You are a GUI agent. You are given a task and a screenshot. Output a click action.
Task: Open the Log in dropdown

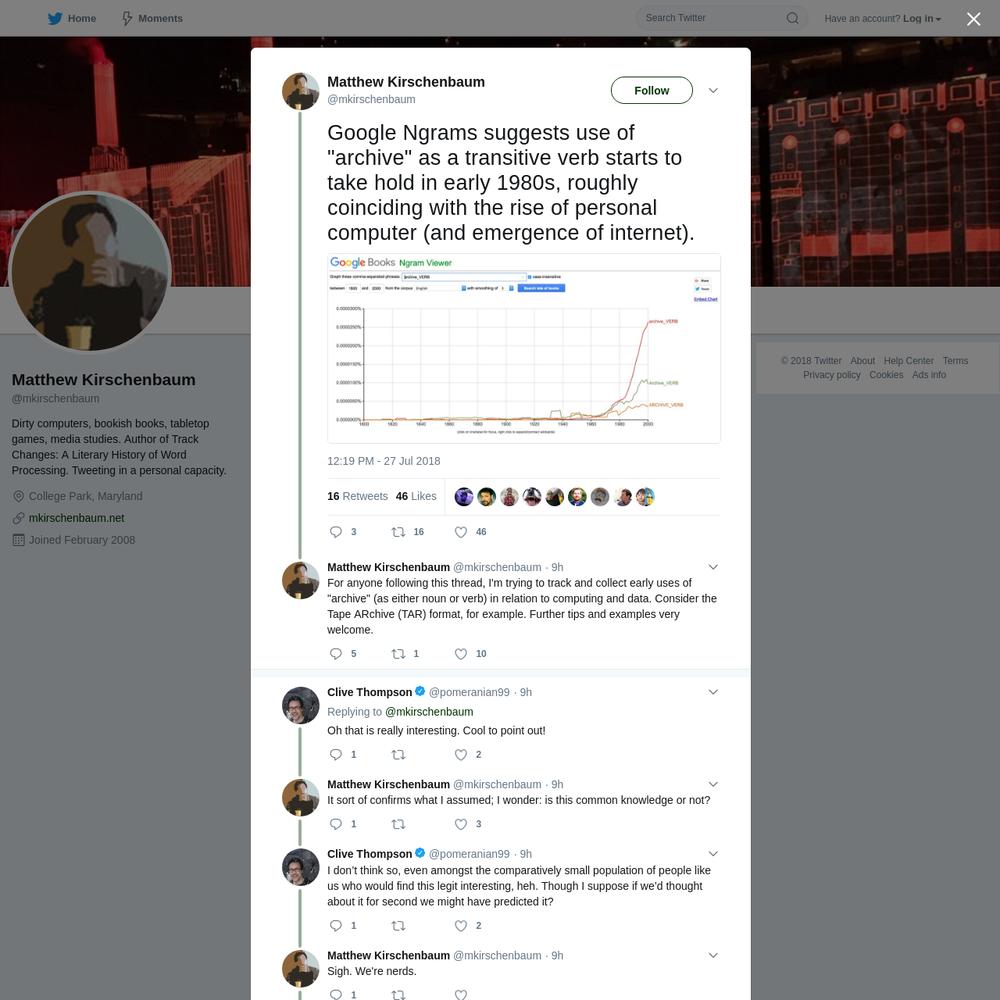[x=922, y=18]
